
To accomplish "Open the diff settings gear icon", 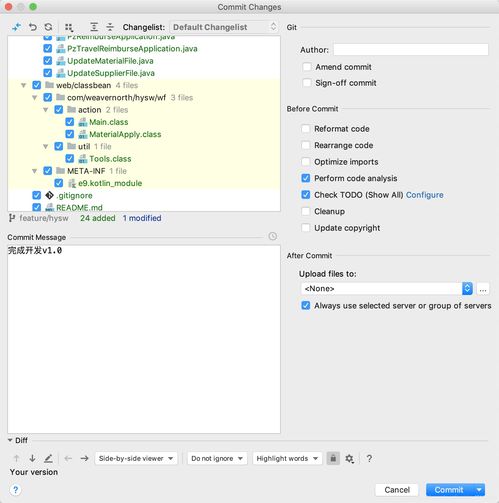I will pyautogui.click(x=349, y=459).
